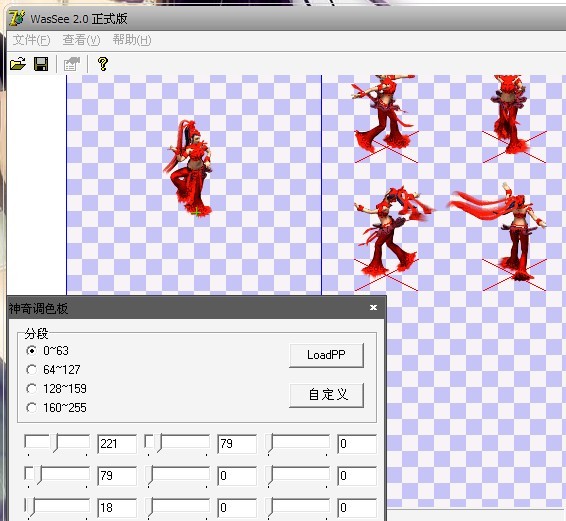Click the slider beside the 18 field
The height and width of the screenshot is (521, 566).
tap(57, 508)
